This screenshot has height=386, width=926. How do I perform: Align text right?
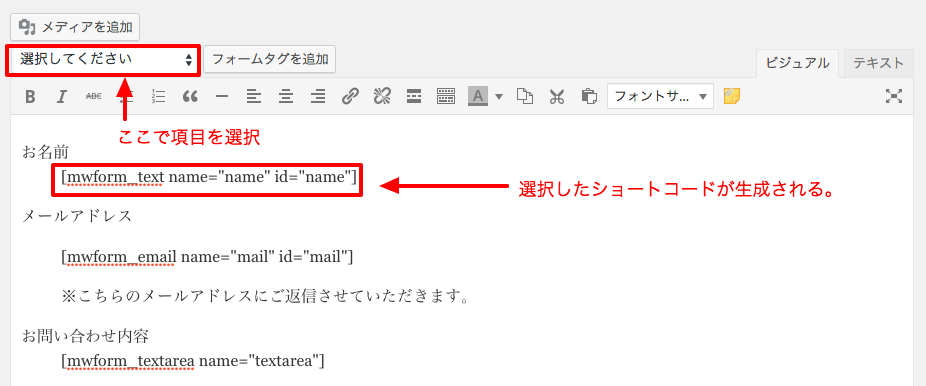318,96
